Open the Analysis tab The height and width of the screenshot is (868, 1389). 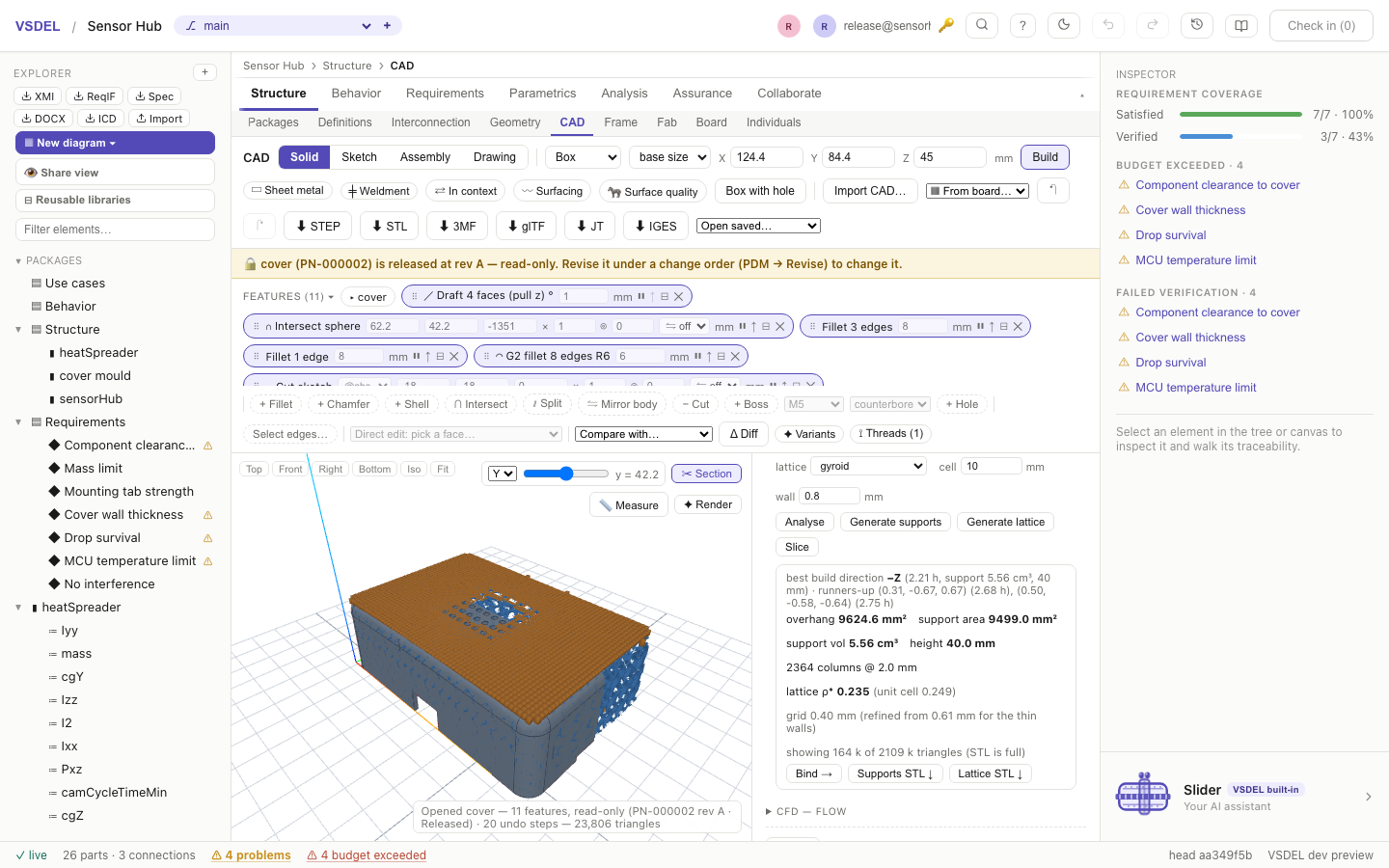[x=624, y=94]
